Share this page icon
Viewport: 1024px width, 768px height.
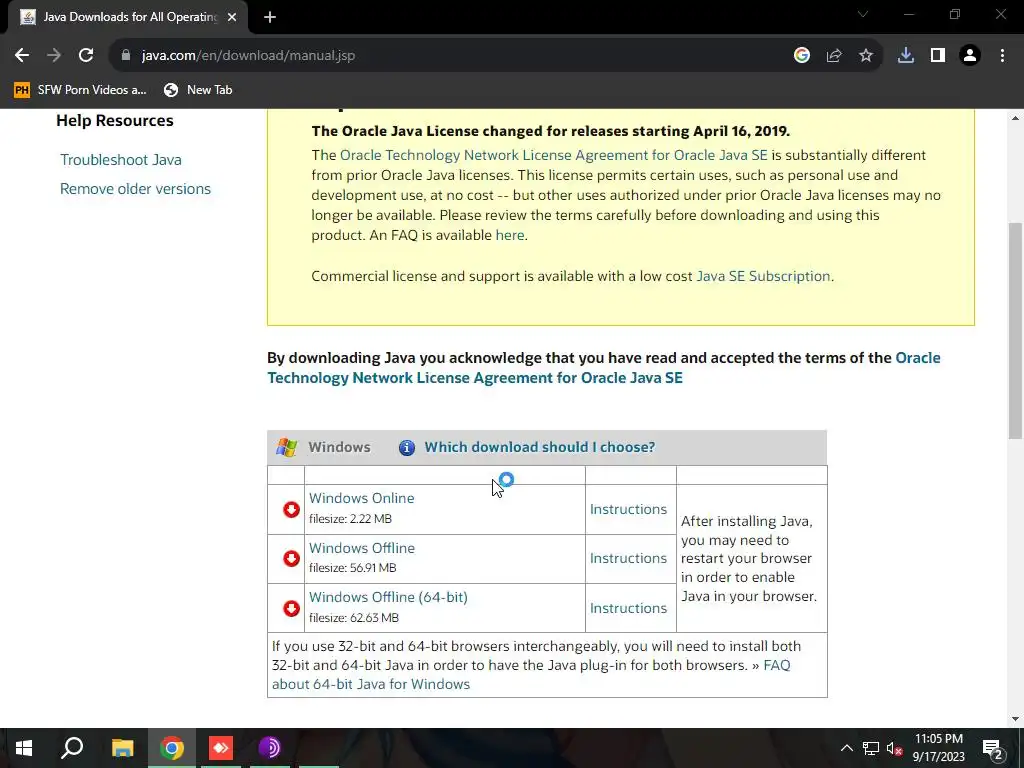point(834,56)
